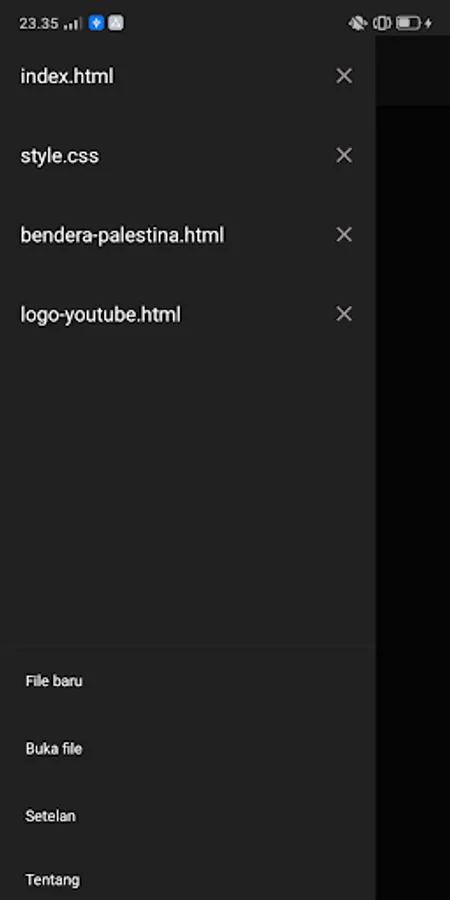Select bendera-palestina.html from the open files
Screen dimensions: 450x900
pos(122,235)
